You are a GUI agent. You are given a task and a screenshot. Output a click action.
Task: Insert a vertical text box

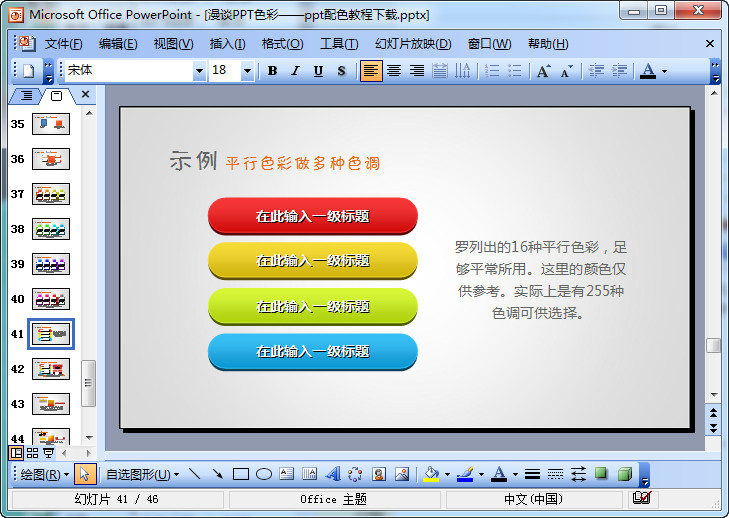click(x=310, y=474)
